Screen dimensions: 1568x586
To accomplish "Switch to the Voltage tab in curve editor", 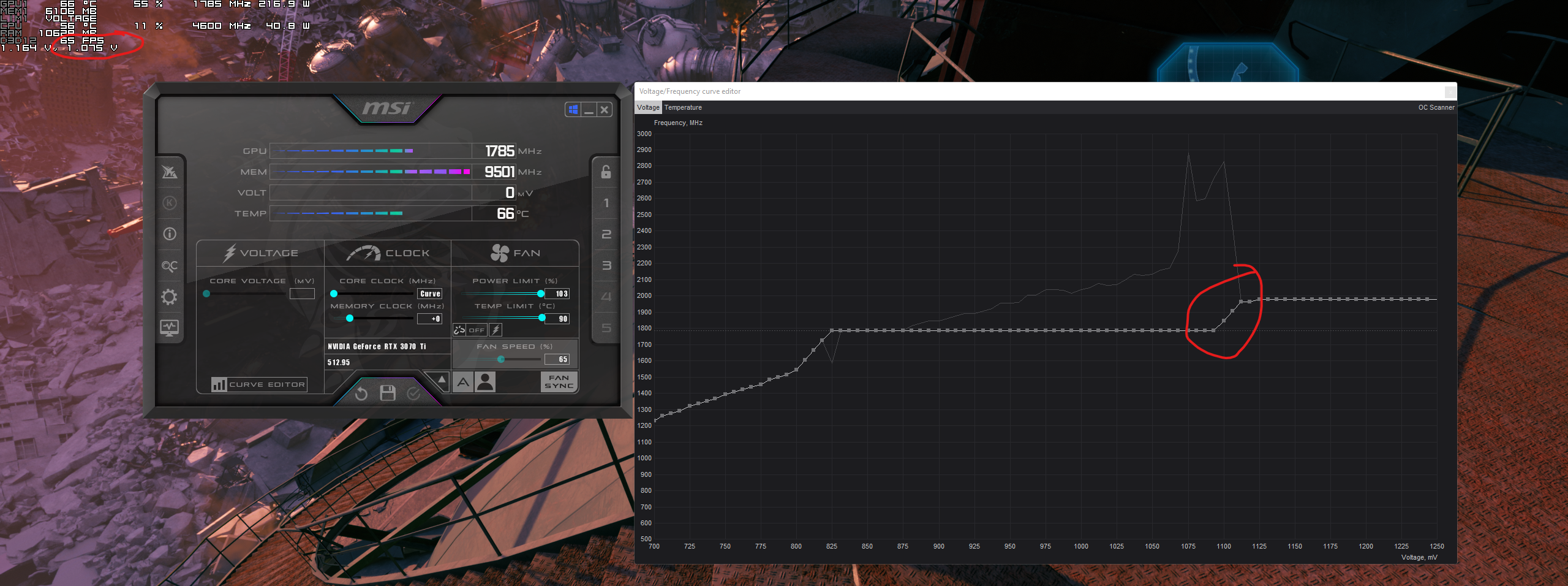I will (x=649, y=107).
